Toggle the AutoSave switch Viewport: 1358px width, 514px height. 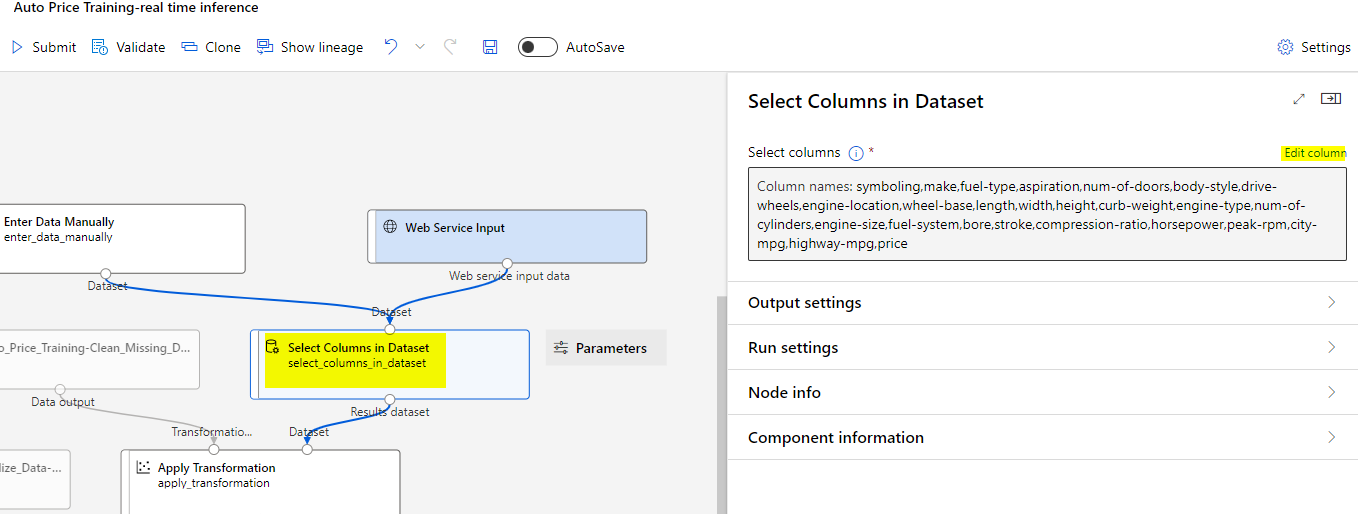click(x=537, y=47)
